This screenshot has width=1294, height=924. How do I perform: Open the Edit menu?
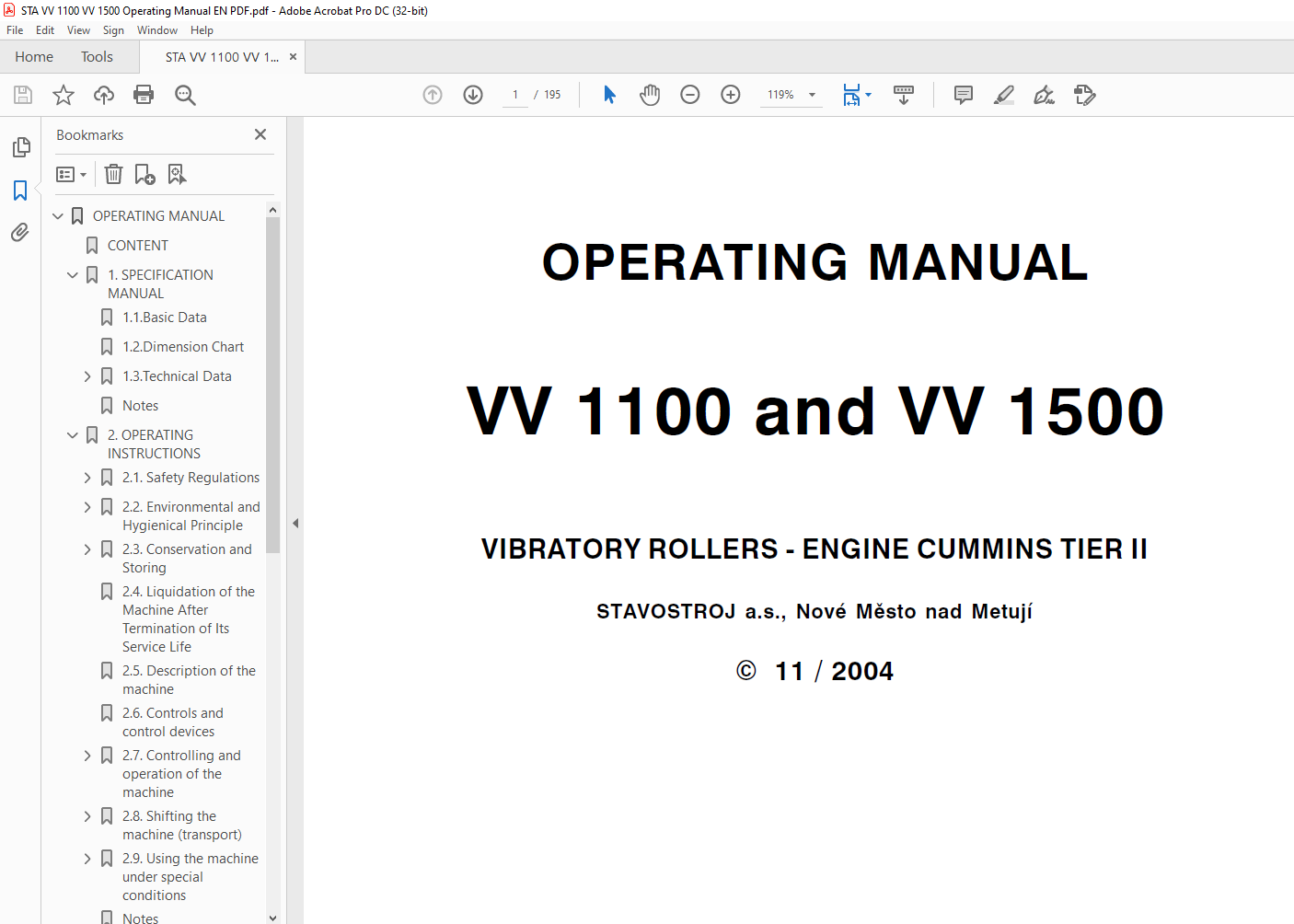tap(45, 30)
